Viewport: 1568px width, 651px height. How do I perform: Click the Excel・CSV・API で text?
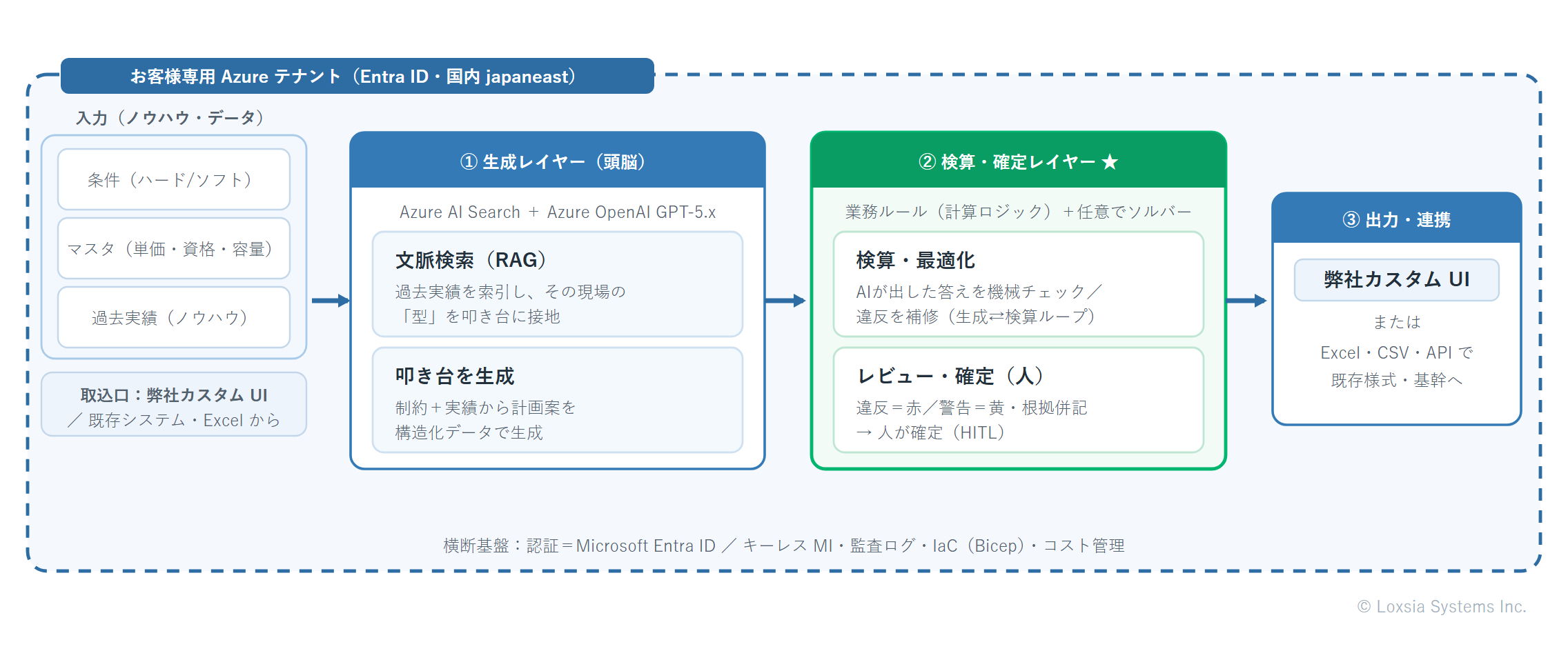pyautogui.click(x=1397, y=352)
